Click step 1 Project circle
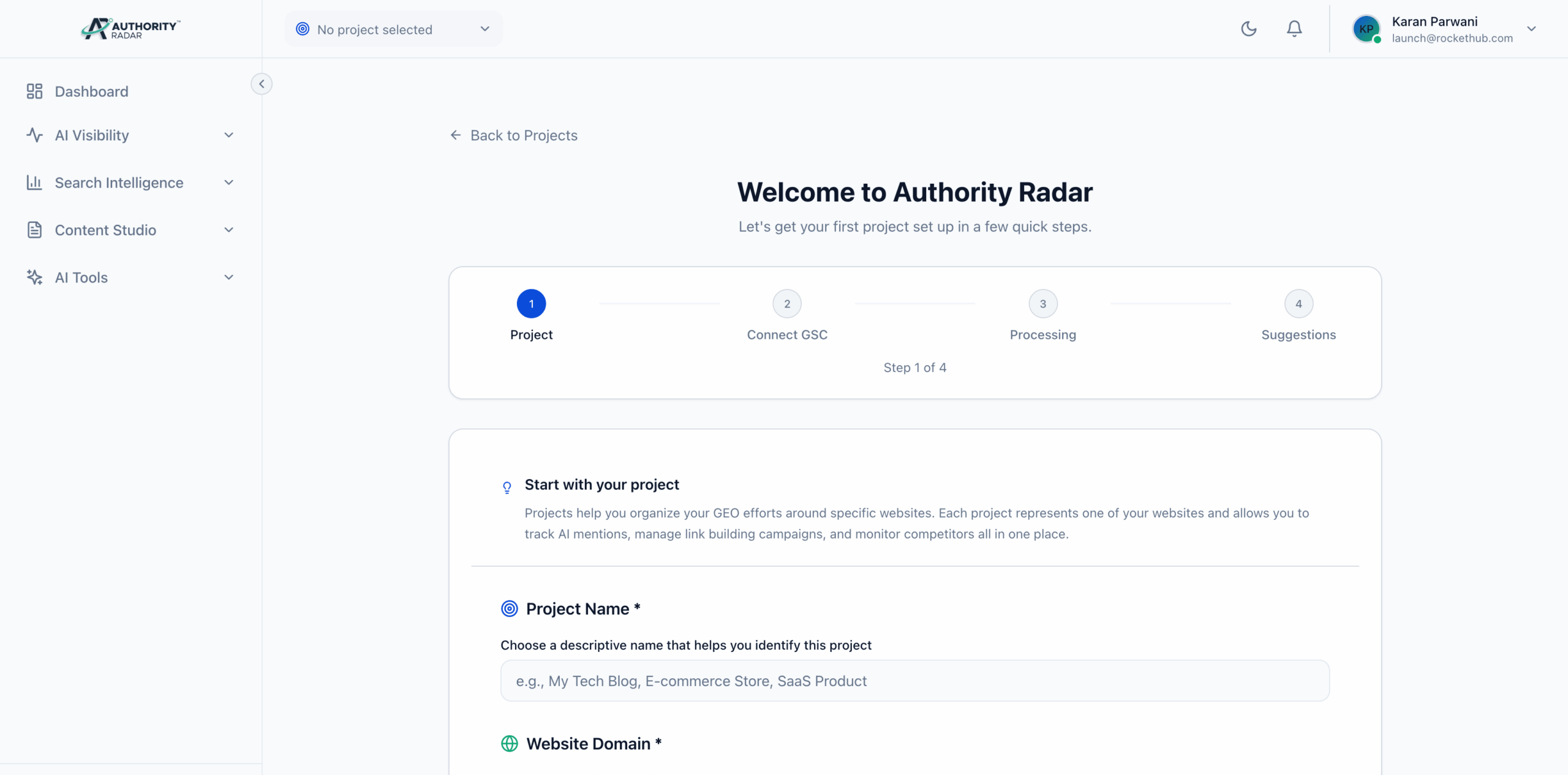The image size is (1568, 775). (531, 304)
